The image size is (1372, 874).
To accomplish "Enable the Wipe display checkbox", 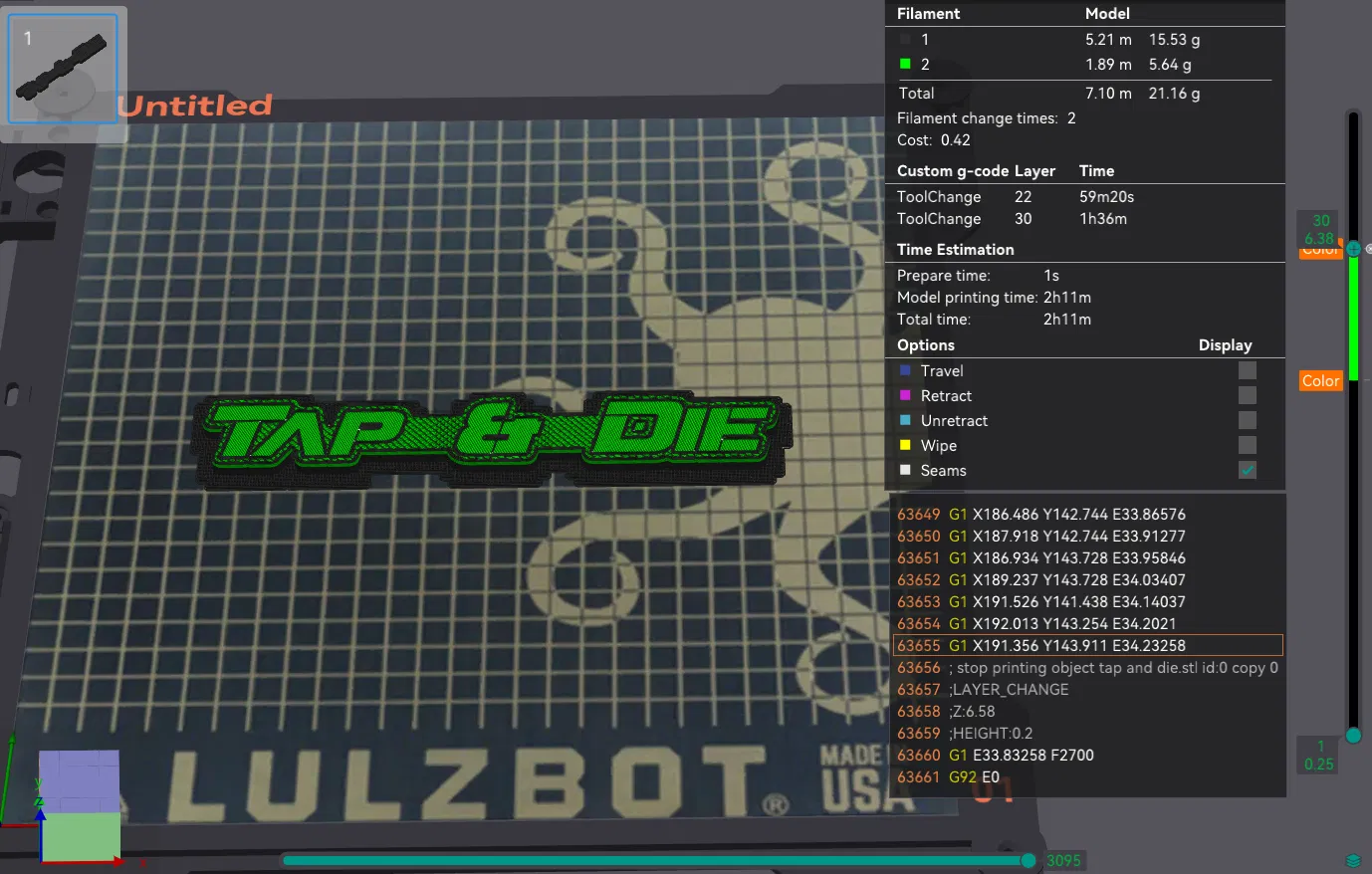I will tap(1247, 445).
